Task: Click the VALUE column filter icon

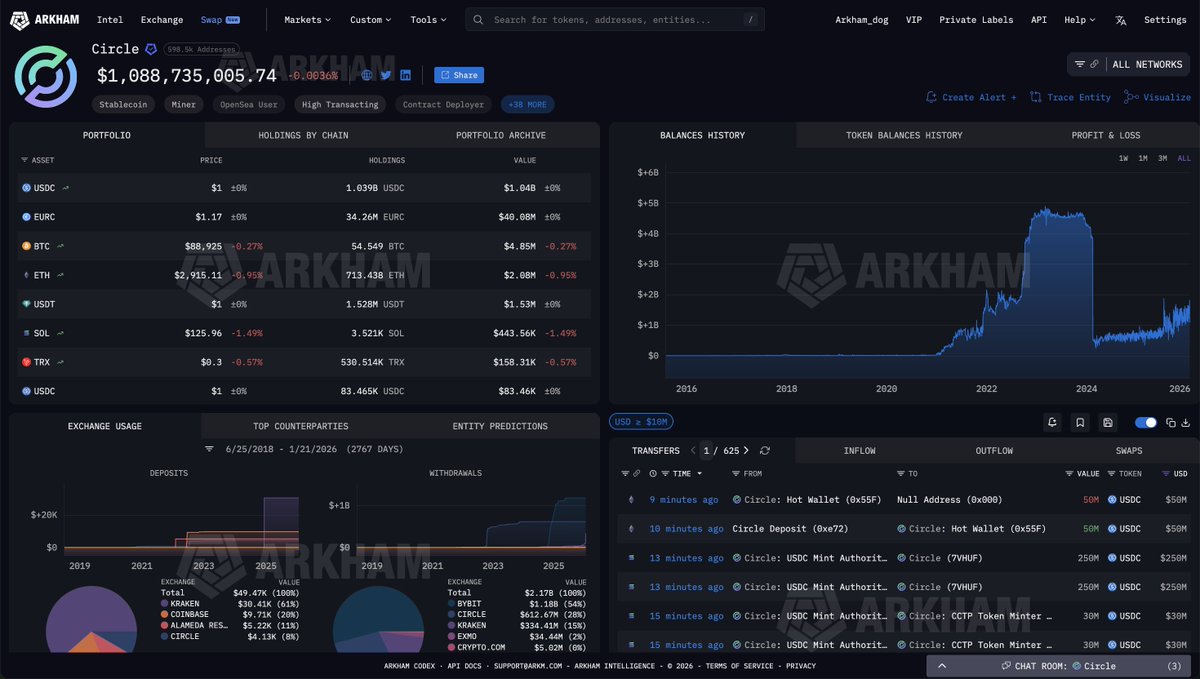Action: tap(1069, 474)
